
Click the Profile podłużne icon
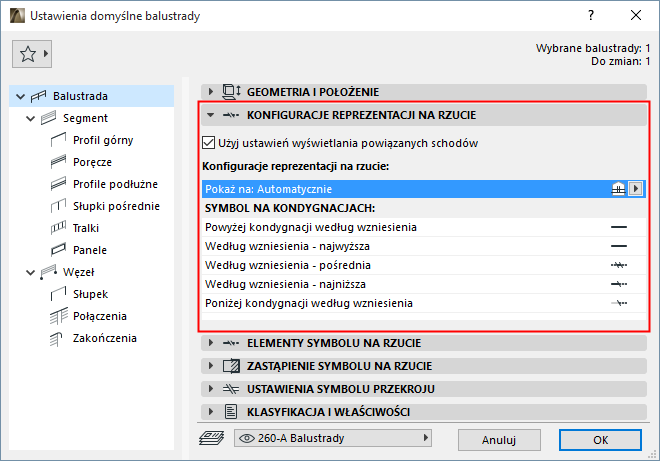59,184
